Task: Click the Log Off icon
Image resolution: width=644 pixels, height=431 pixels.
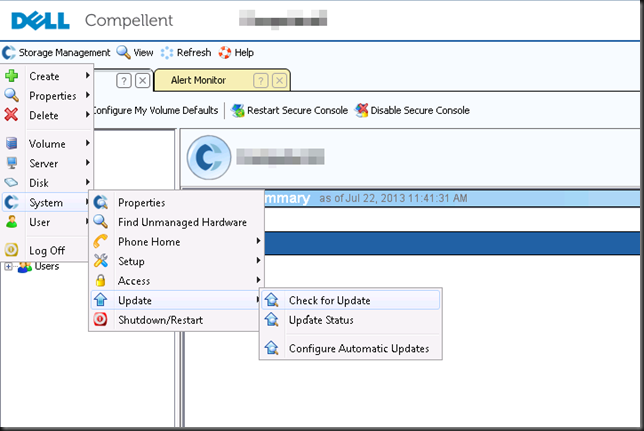Action: click(12, 250)
